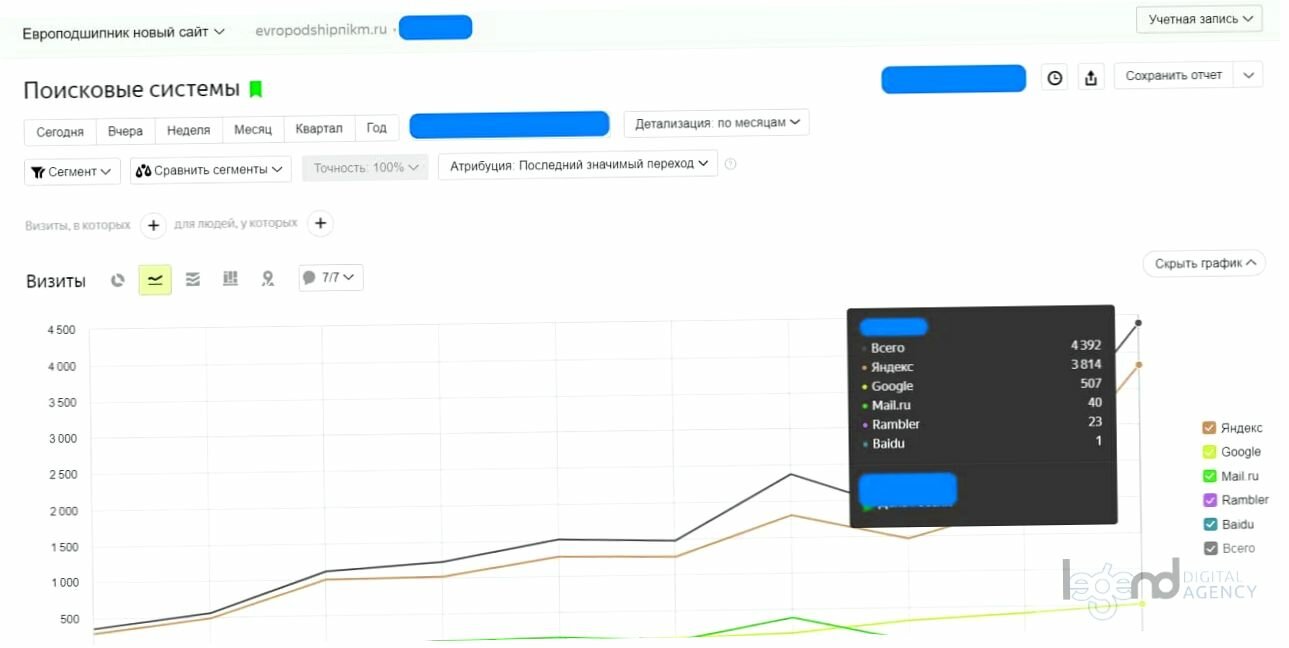This screenshot has width=1289, height=648.
Task: Open the Учетная запись dropdown
Action: click(x=1199, y=19)
